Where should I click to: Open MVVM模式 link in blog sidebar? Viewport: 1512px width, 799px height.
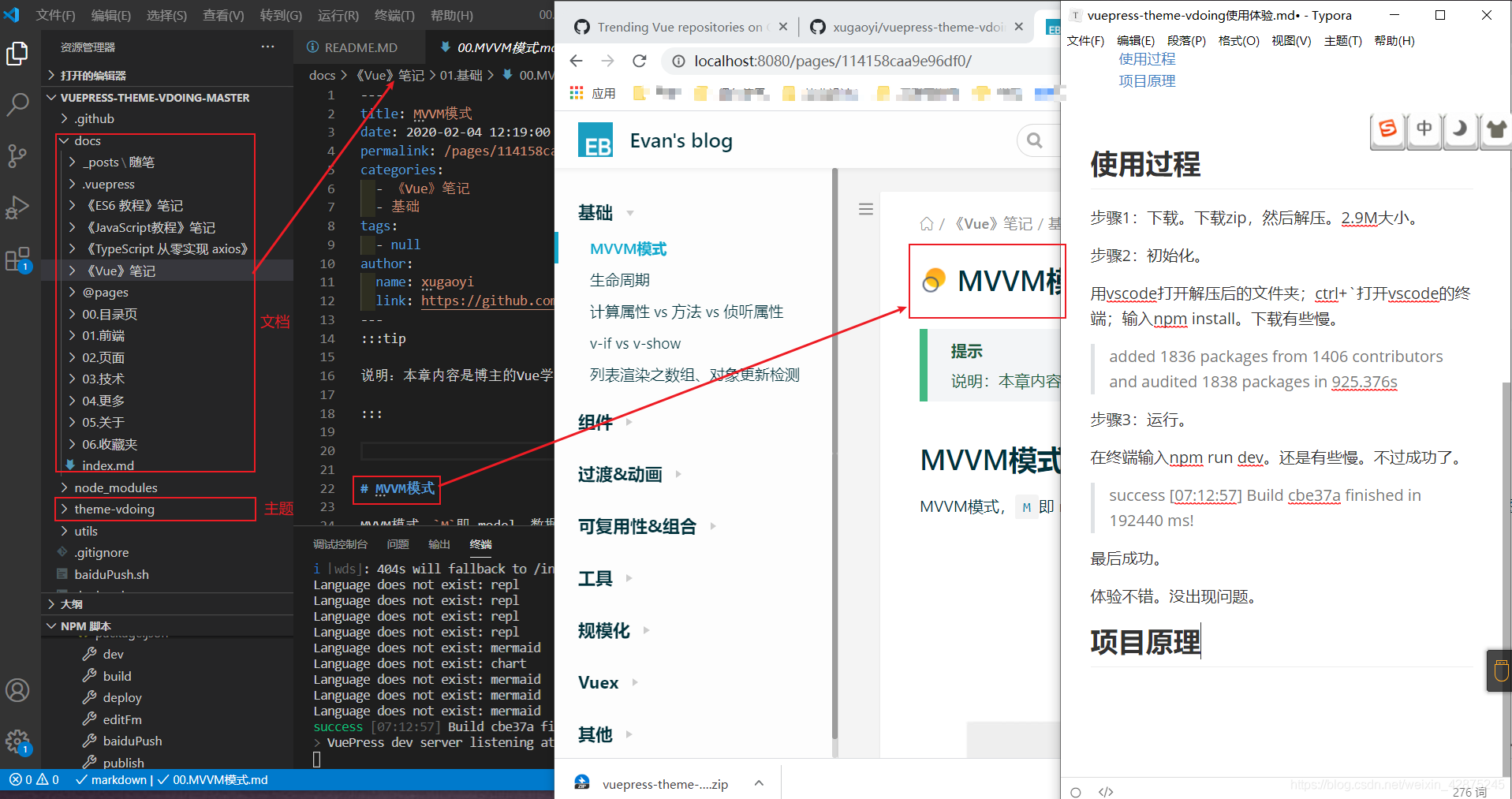(x=629, y=249)
